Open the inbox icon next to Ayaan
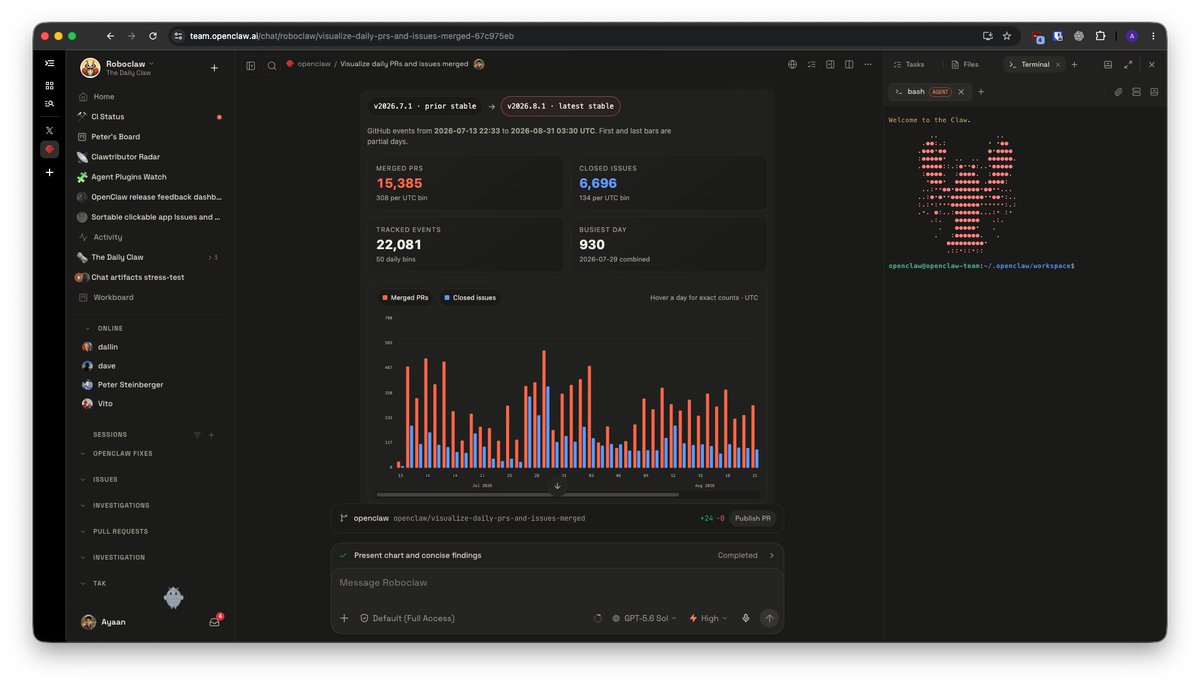The height and width of the screenshot is (686, 1200). tap(214, 622)
